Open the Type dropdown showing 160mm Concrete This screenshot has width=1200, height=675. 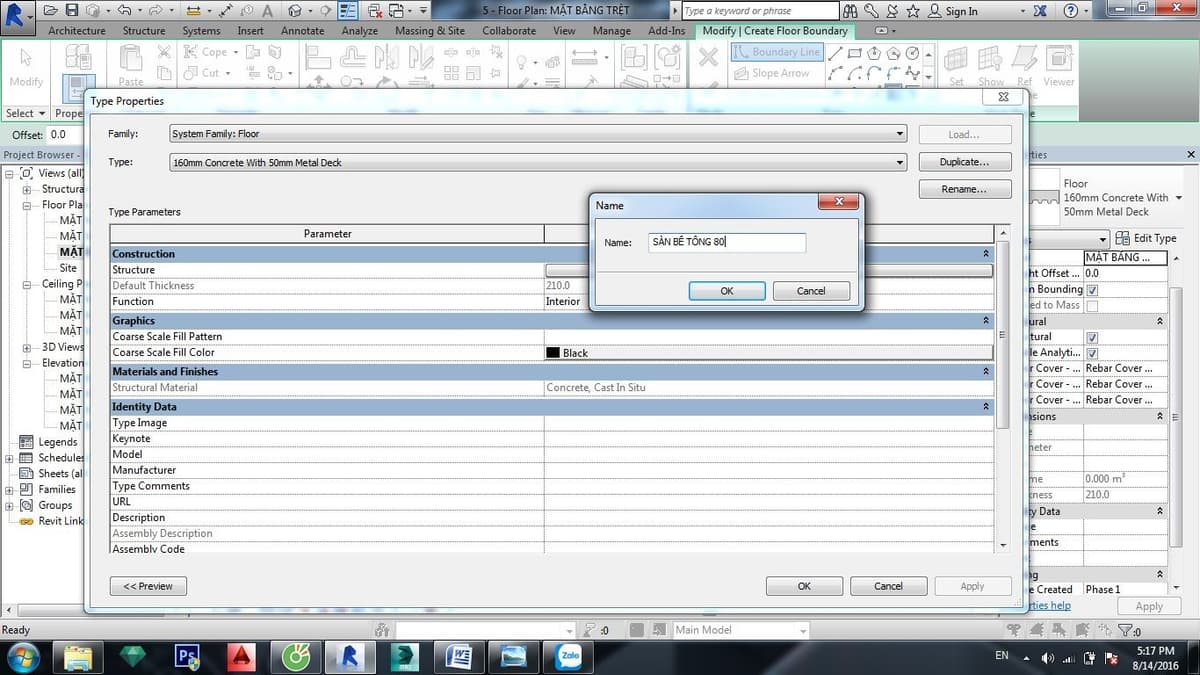(x=537, y=162)
